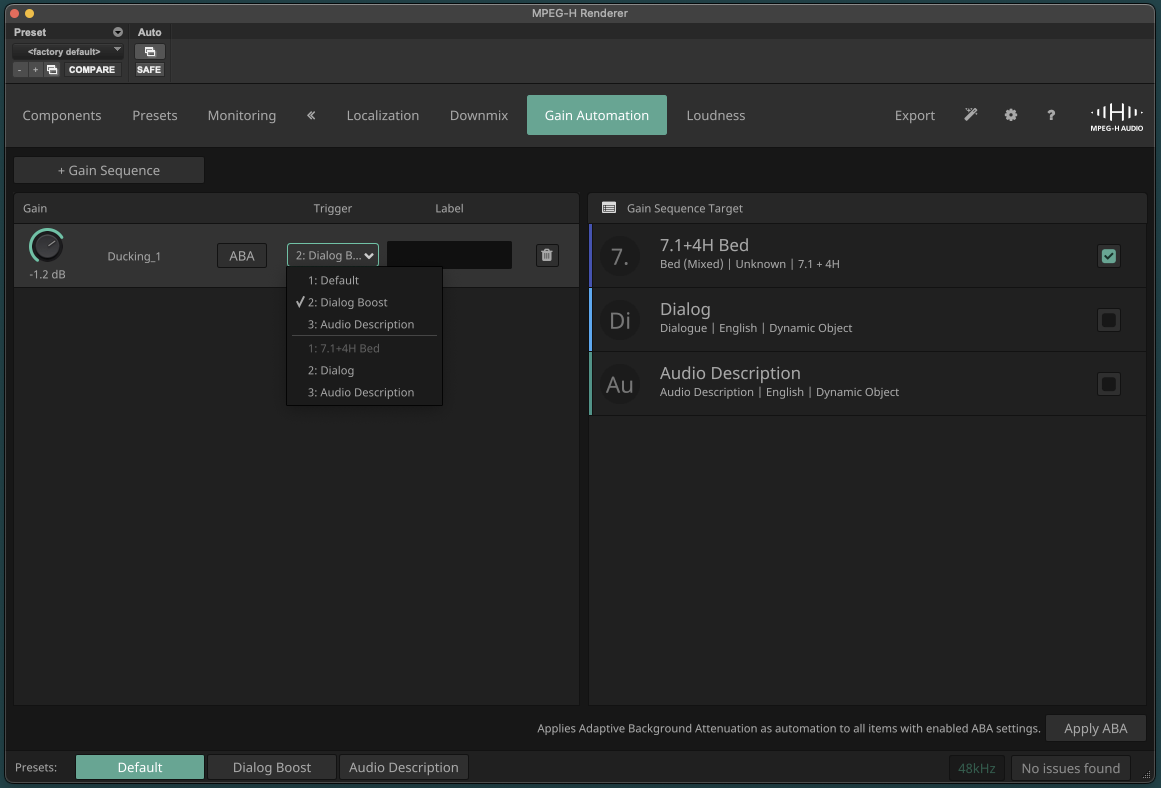Click the 7.1+4H Bed target title
The height and width of the screenshot is (788, 1161).
click(x=704, y=245)
